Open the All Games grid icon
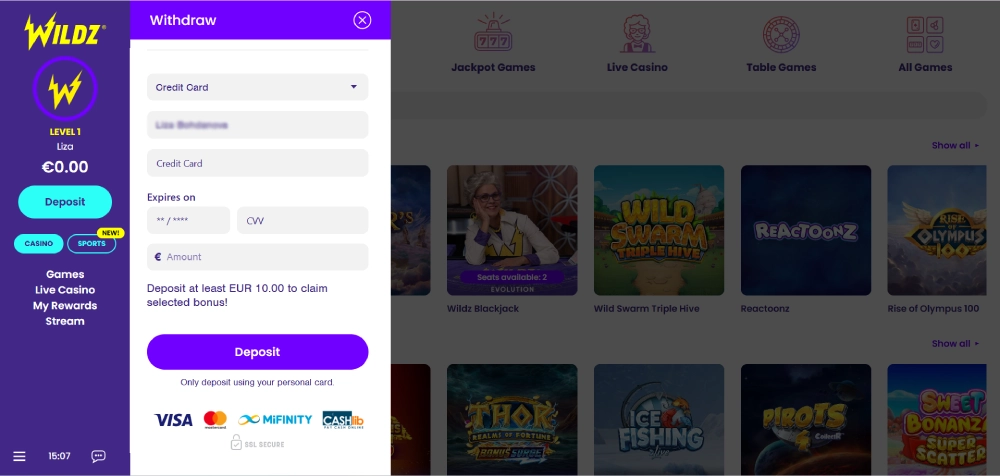The image size is (1000, 476). tap(925, 34)
